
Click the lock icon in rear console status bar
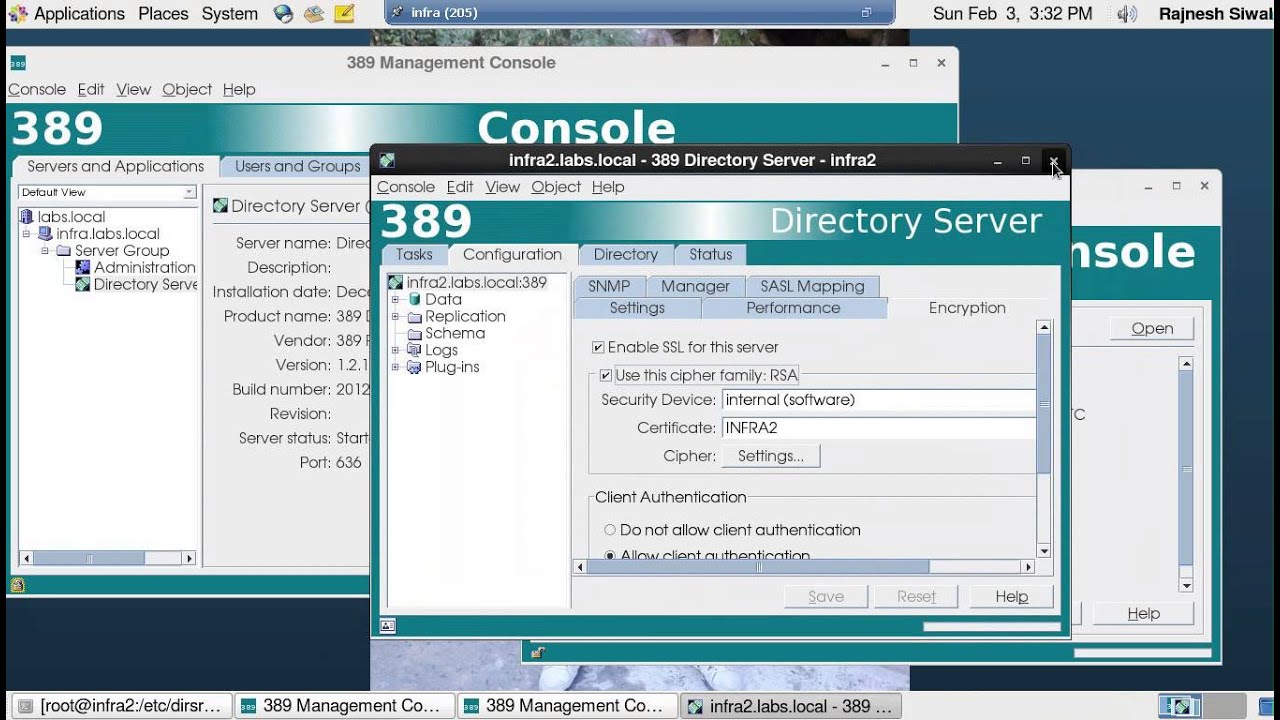tap(538, 653)
